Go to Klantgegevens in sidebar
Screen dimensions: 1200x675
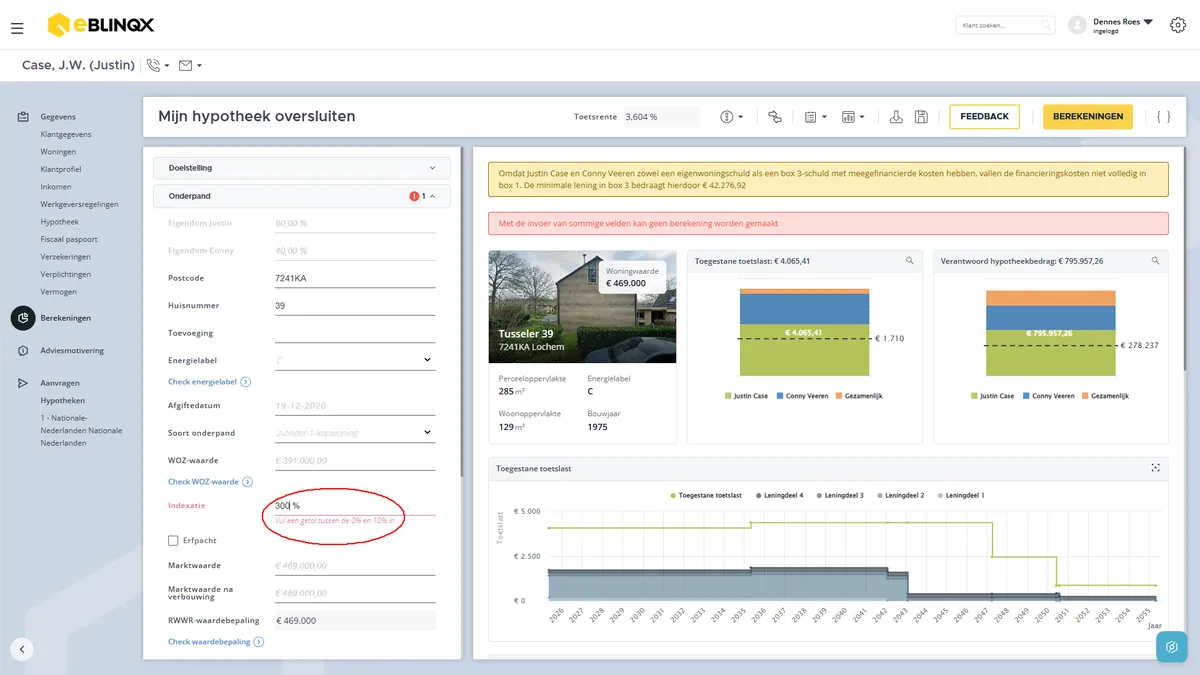66,134
